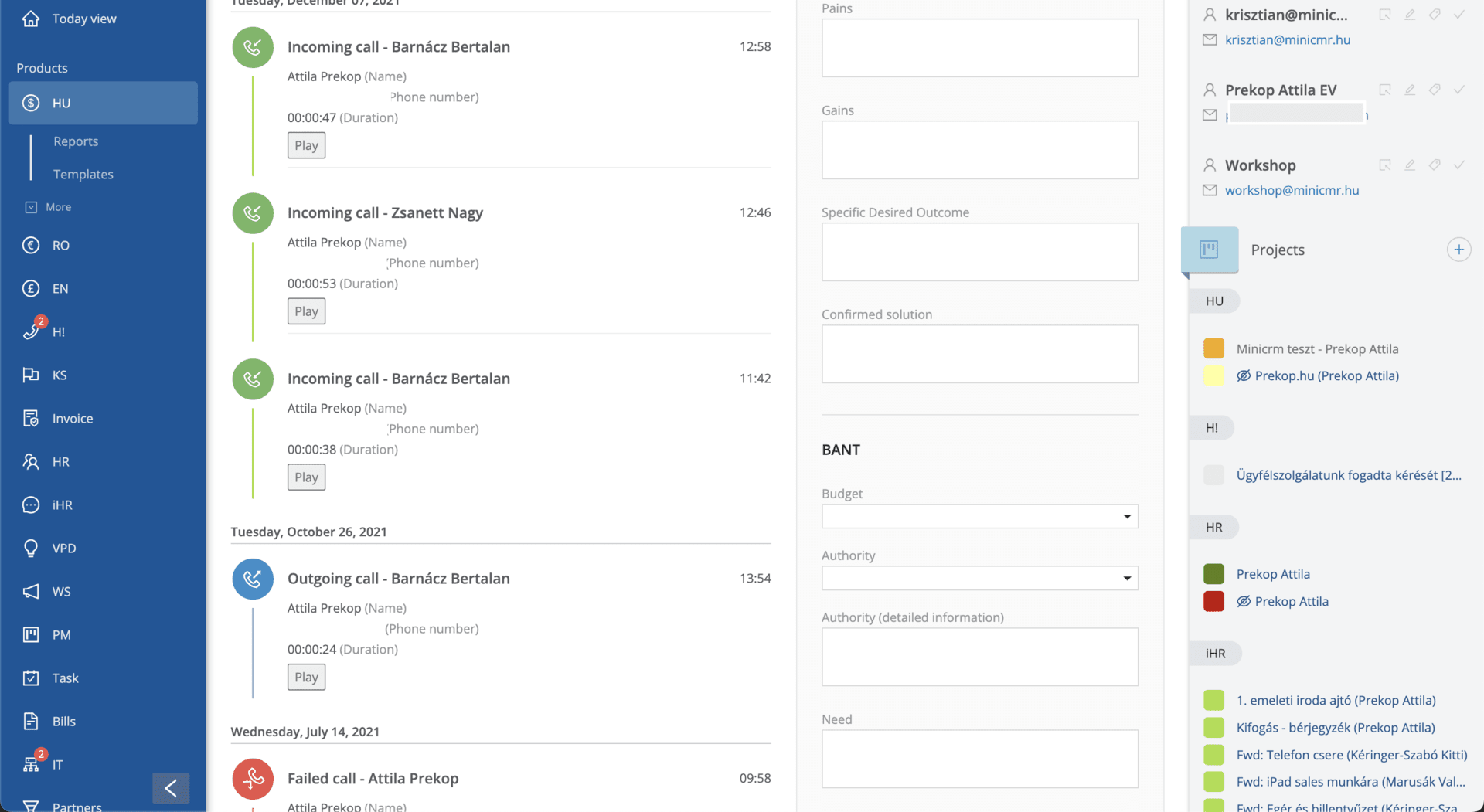This screenshot has width=1484, height=812.
Task: Play the Zsanett Nagy call recording
Action: [306, 311]
